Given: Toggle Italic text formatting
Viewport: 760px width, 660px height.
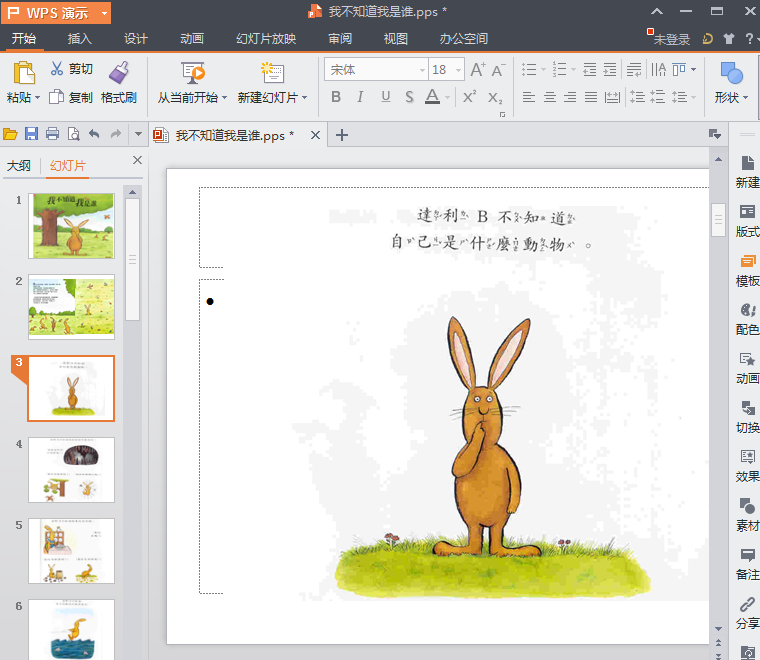Looking at the screenshot, I should pyautogui.click(x=360, y=97).
